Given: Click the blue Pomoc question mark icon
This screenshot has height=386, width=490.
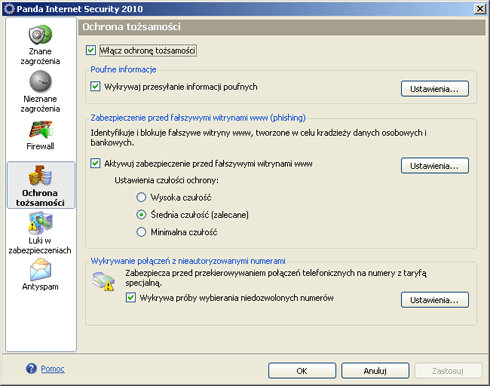Looking at the screenshot, I should pyautogui.click(x=31, y=369).
